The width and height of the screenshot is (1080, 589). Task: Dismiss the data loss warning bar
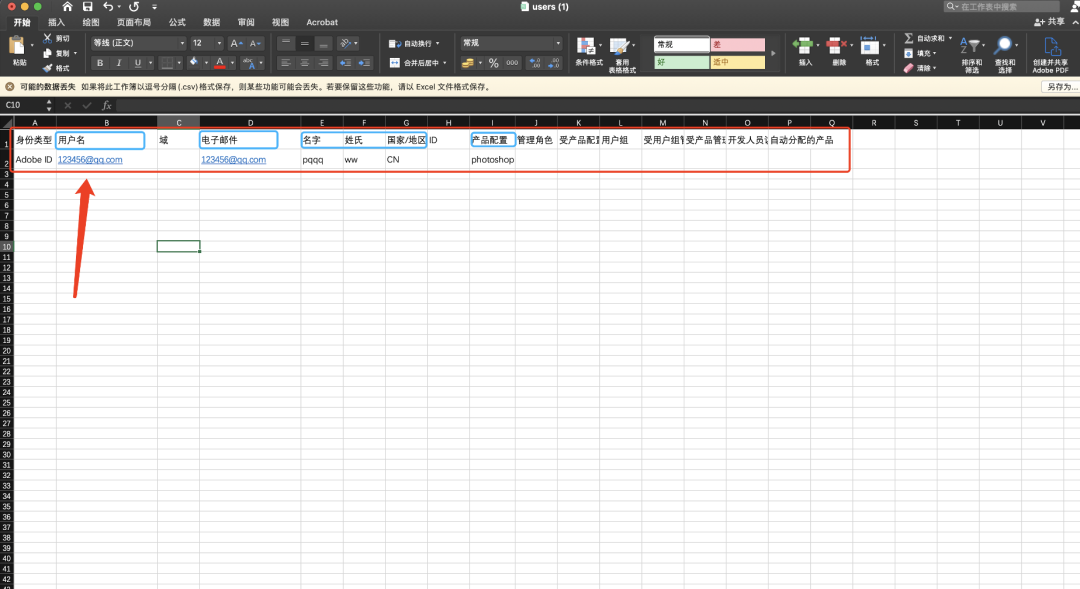(10, 87)
